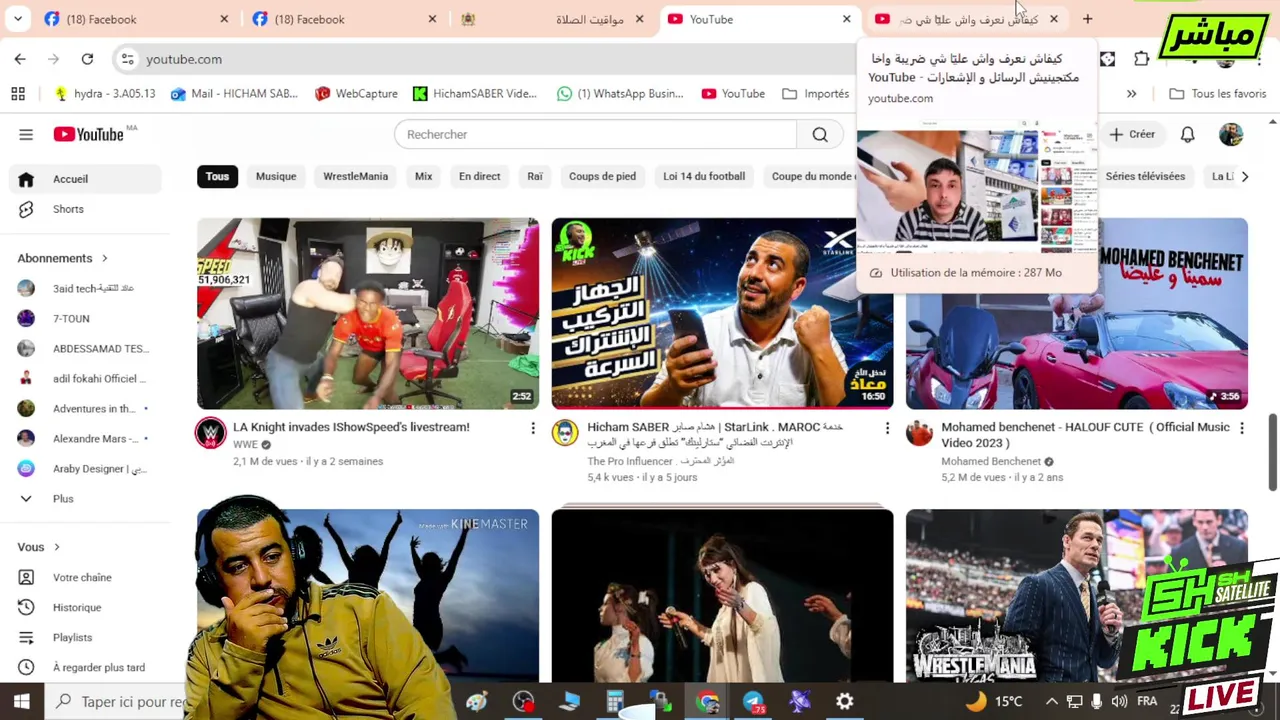The width and height of the screenshot is (1280, 720).
Task: Open hydra - 3.A05.13 bookmark
Action: click(105, 94)
